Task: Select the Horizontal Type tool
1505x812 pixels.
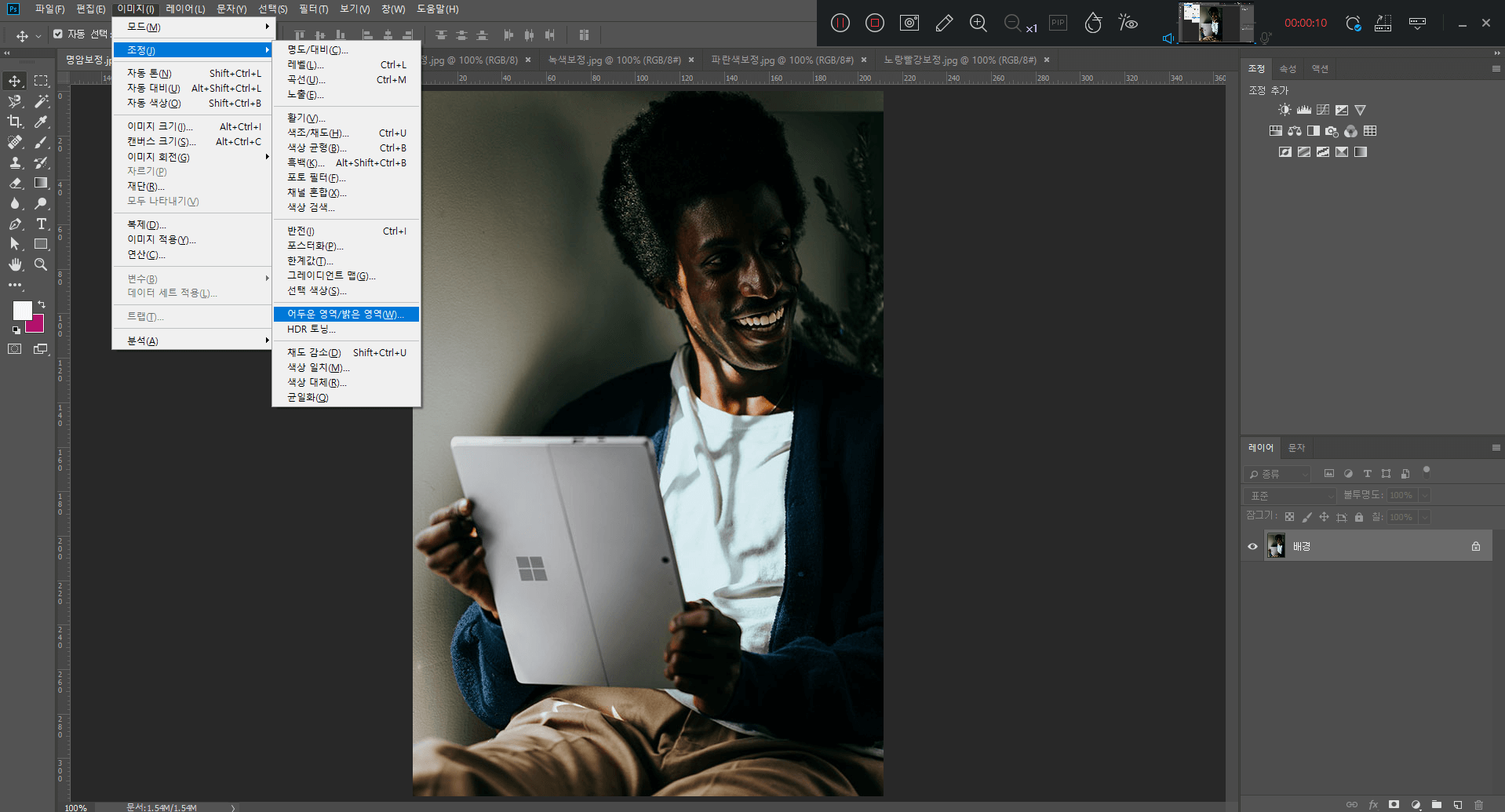Action: tap(42, 224)
